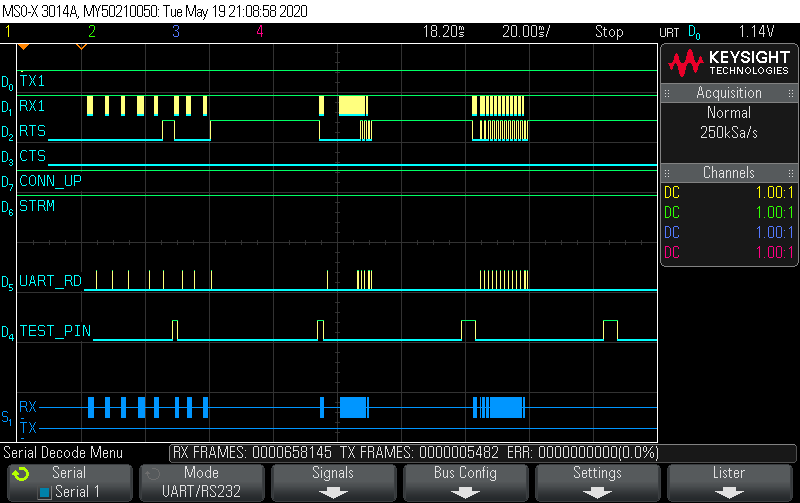Select the Channels panel header

[x=729, y=173]
